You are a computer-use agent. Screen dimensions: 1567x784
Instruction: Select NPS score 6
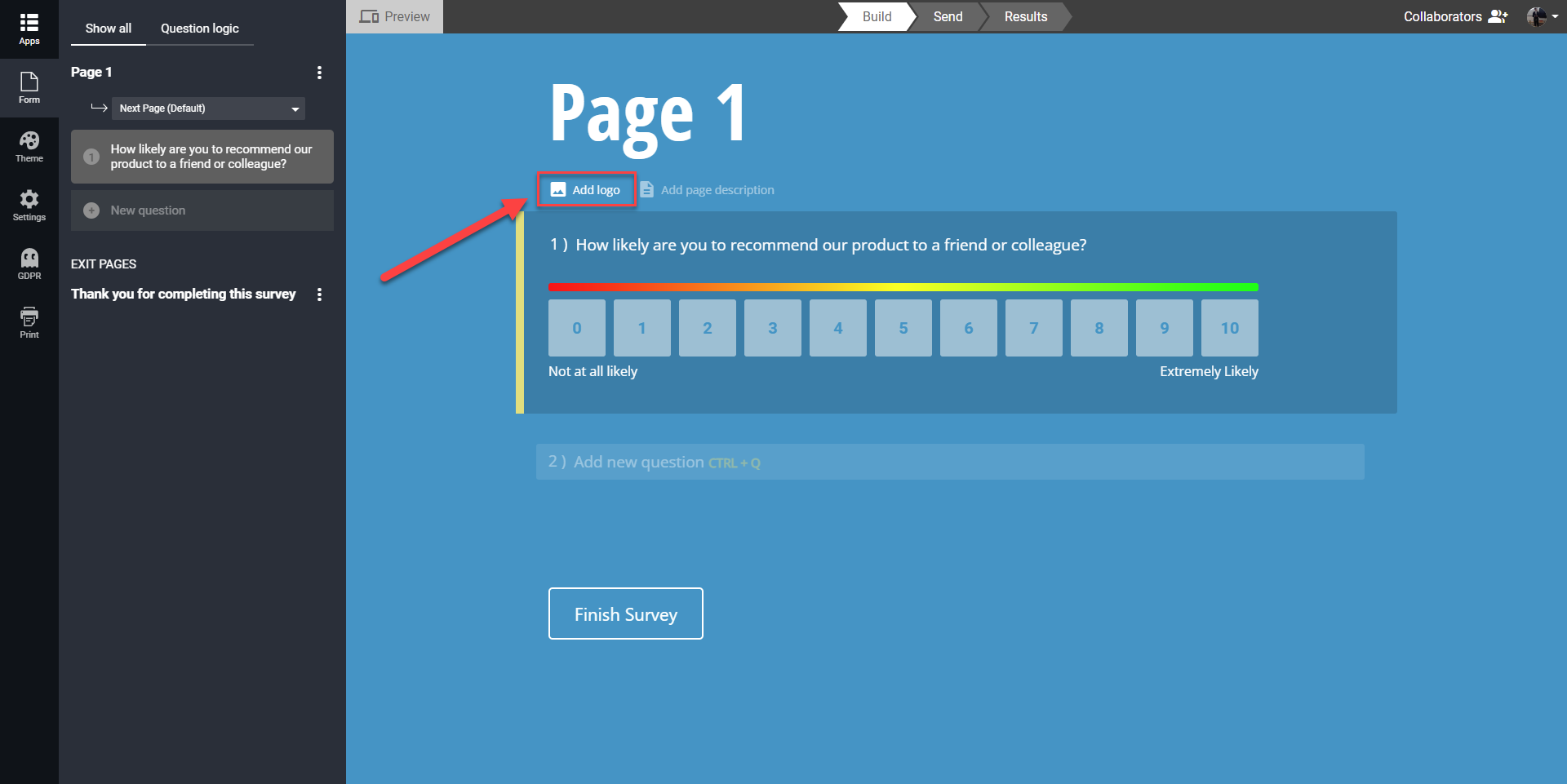(969, 328)
